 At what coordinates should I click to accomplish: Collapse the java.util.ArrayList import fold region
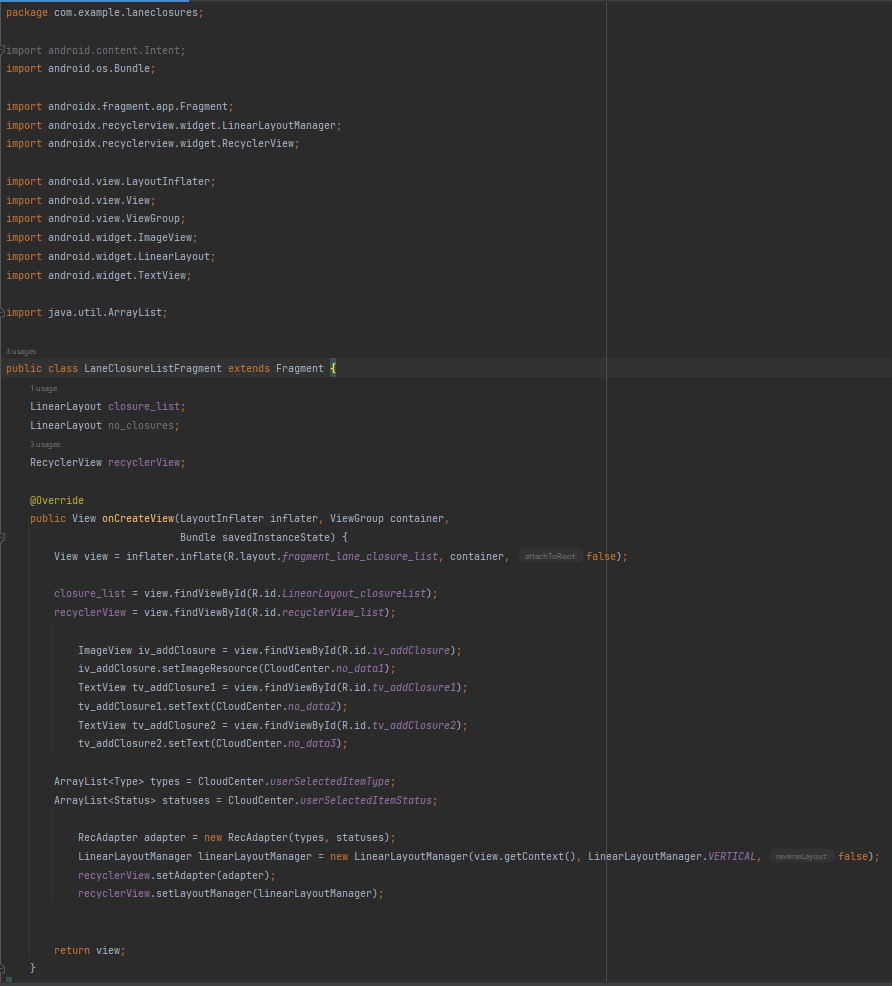tap(5, 312)
